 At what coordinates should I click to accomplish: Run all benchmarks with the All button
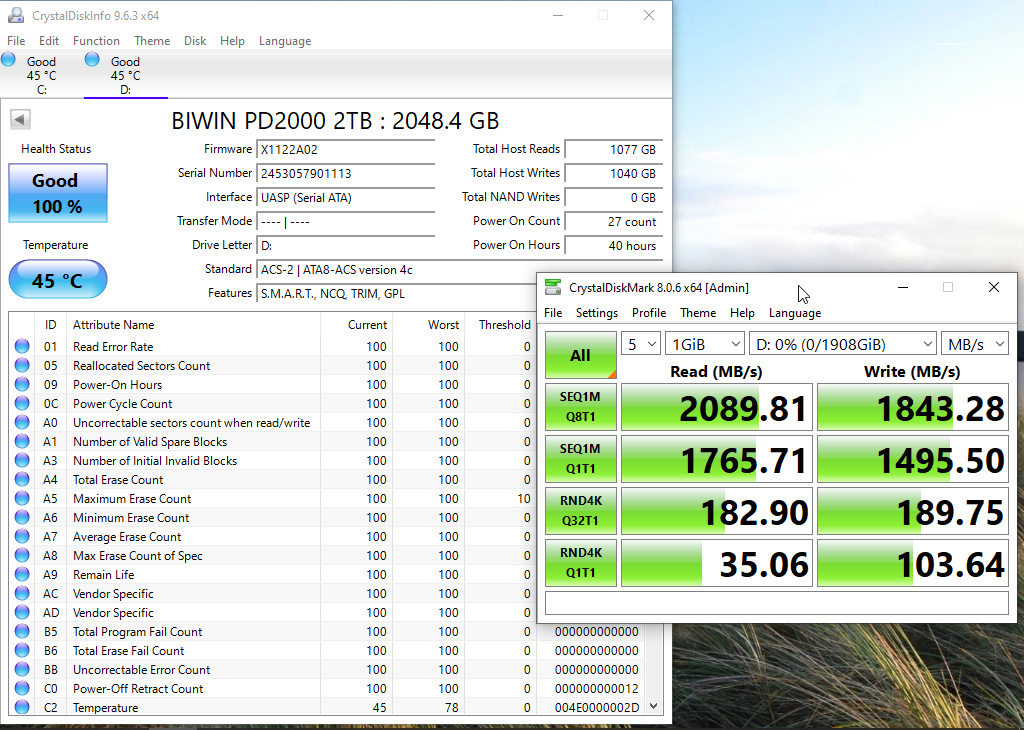tap(580, 355)
